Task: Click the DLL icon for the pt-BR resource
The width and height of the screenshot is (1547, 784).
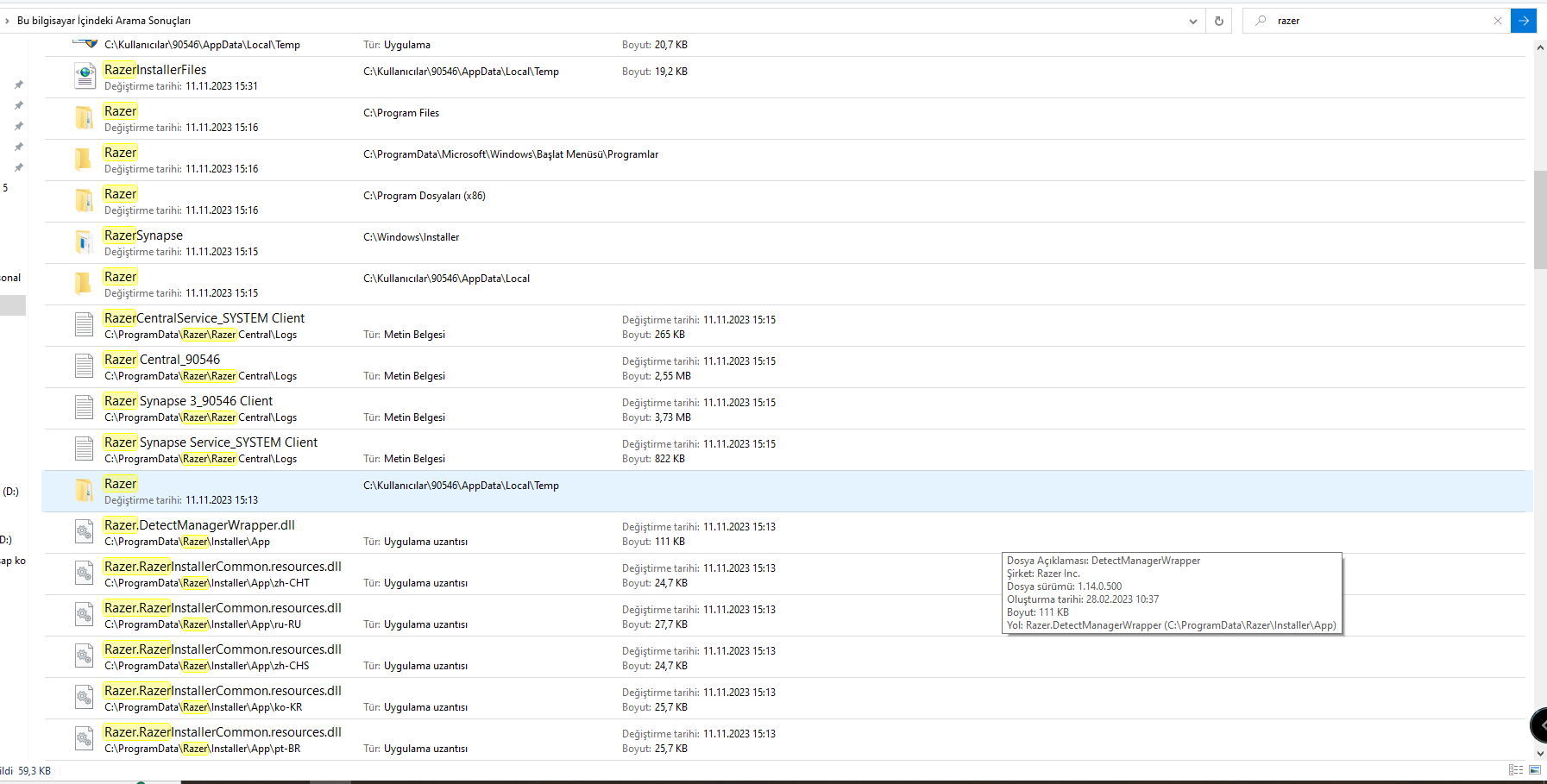Action: (x=84, y=739)
